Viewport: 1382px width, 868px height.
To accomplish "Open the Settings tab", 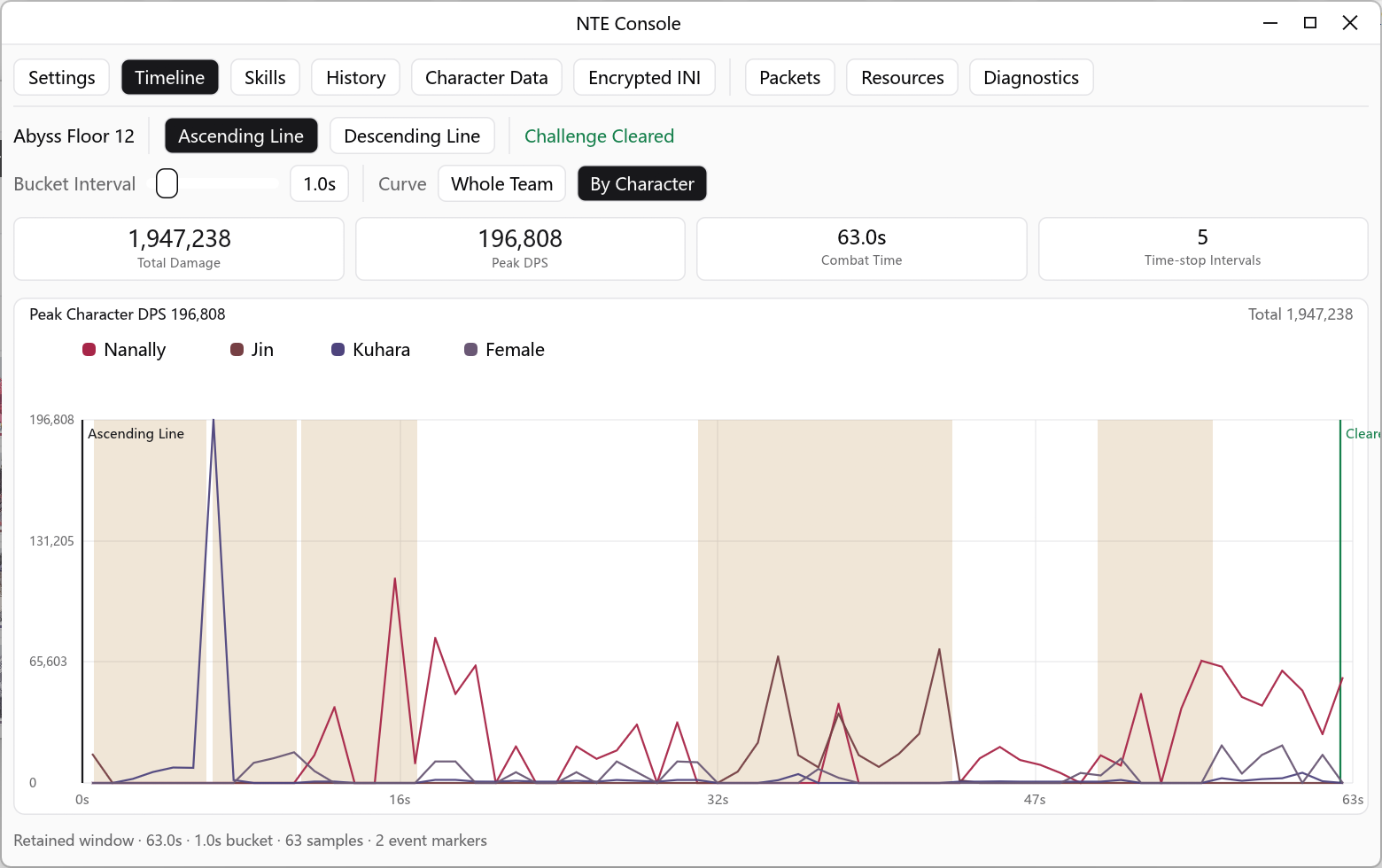I will click(61, 78).
